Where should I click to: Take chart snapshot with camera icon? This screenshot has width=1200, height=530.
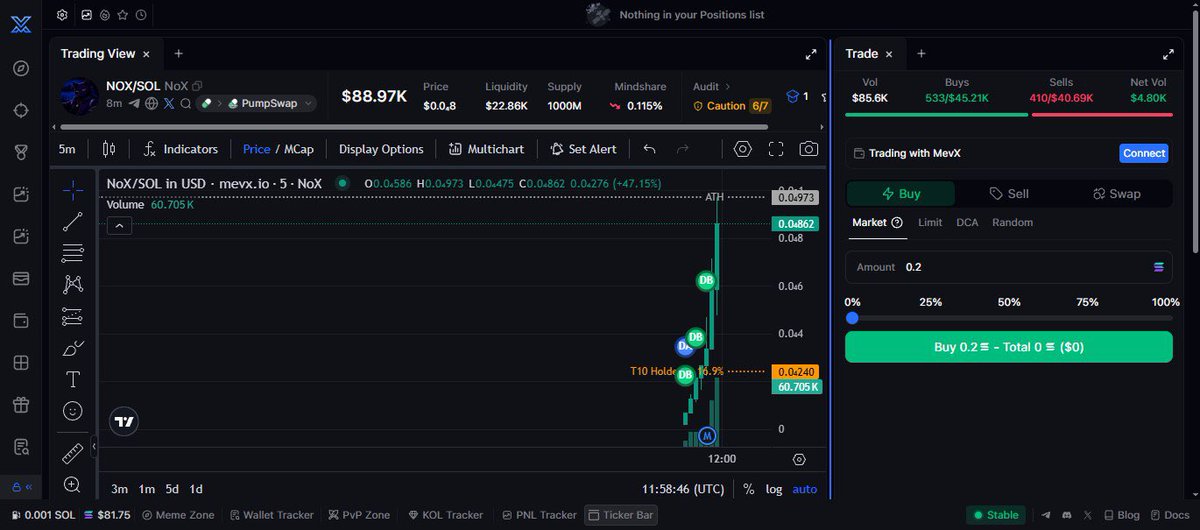point(808,149)
